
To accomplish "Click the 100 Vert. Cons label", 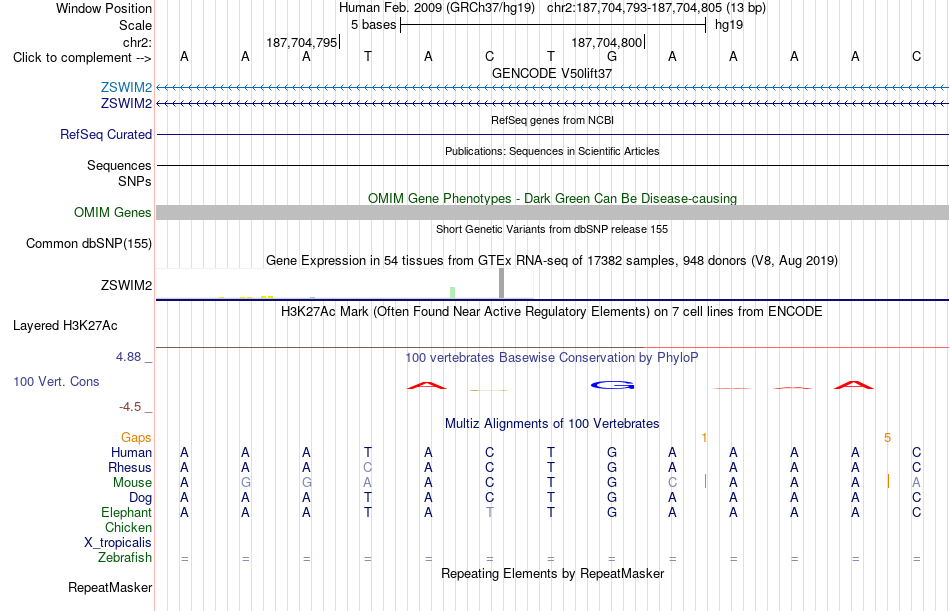I will coord(56,381).
